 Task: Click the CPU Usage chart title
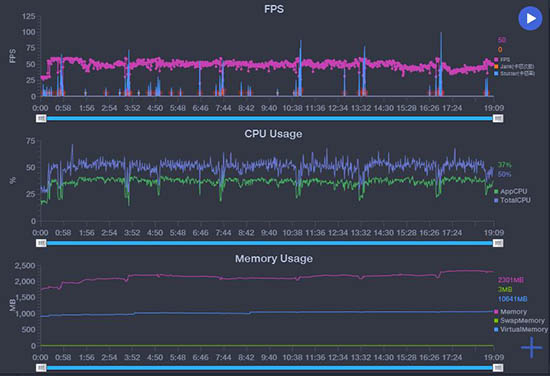point(273,134)
